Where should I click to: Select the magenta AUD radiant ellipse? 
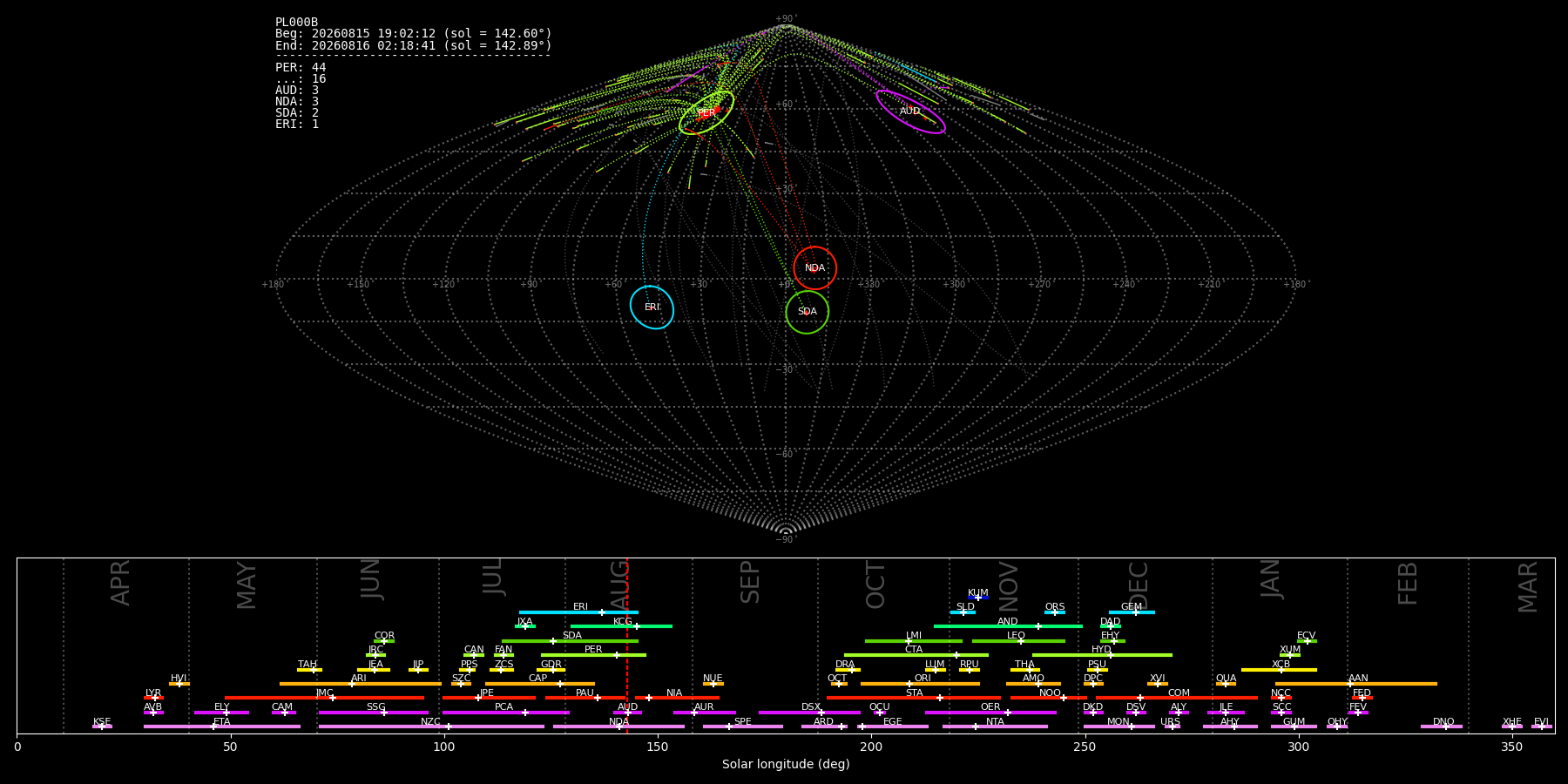coord(910,112)
